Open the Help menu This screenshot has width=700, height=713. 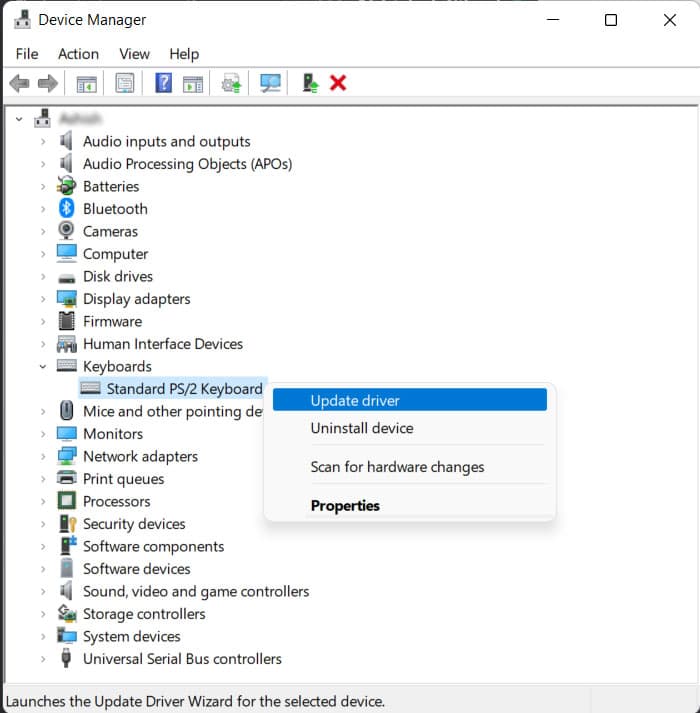coord(184,54)
